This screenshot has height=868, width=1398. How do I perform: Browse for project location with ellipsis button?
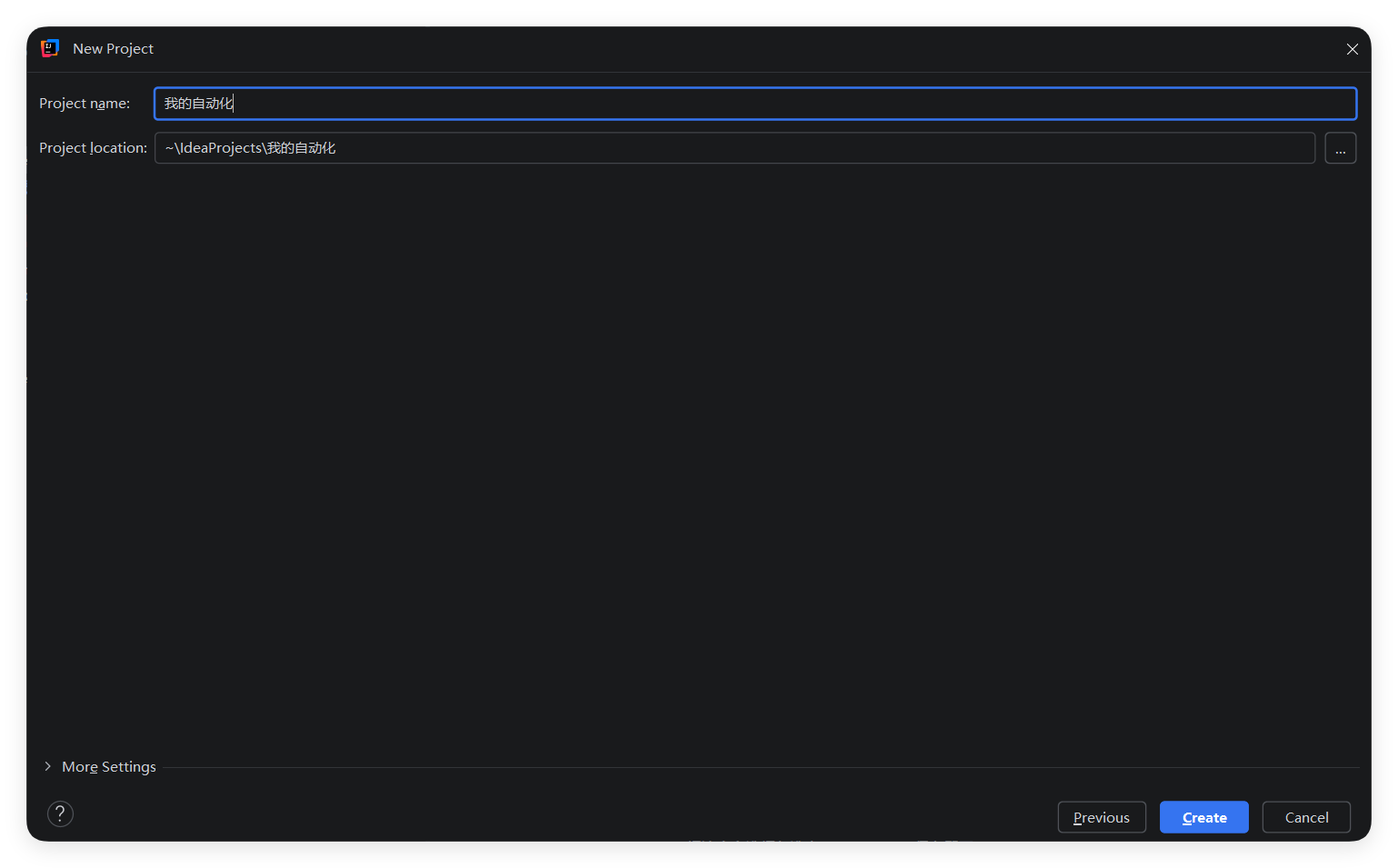click(x=1340, y=148)
